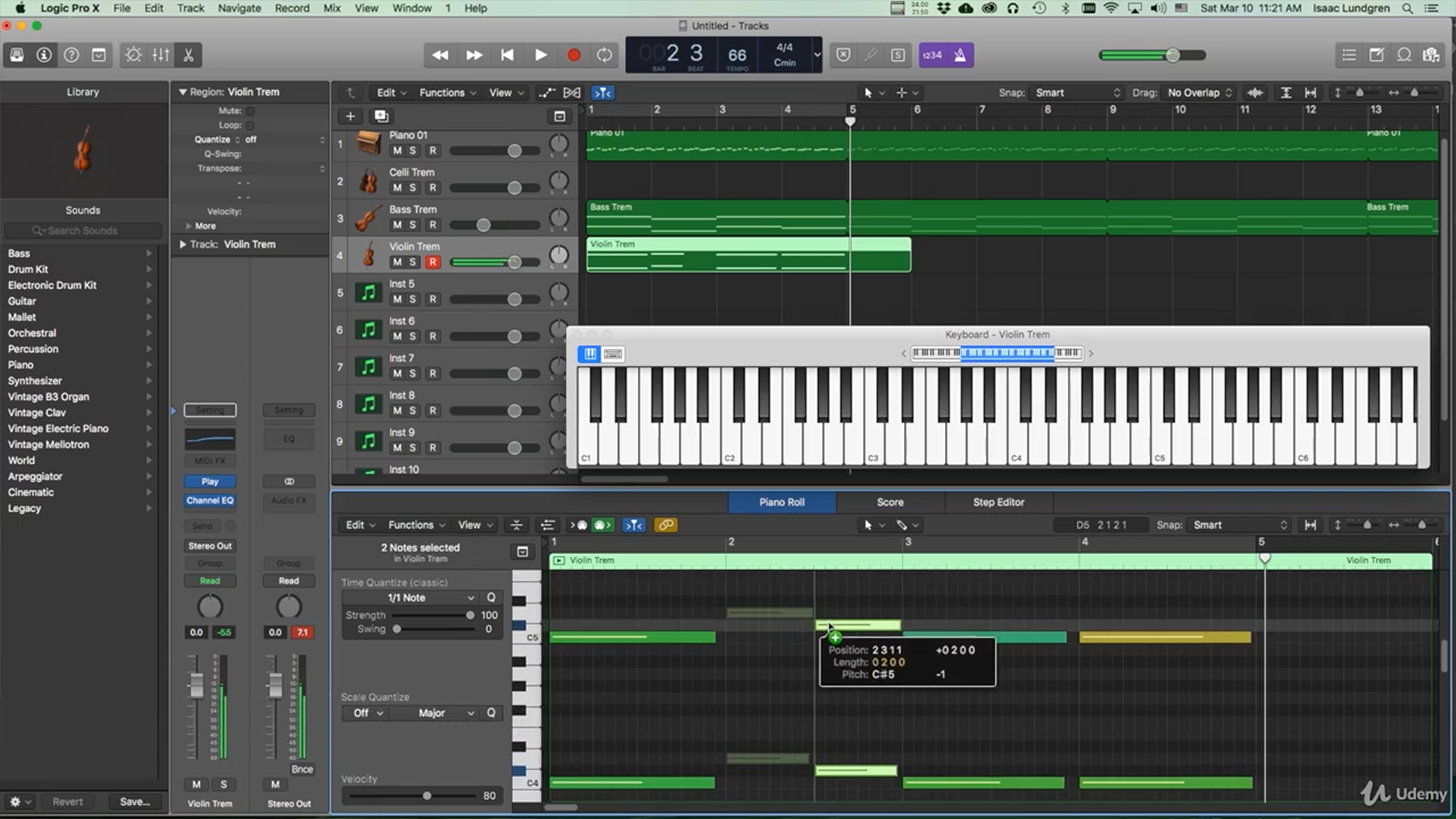Open the Mixer from control bar

(161, 55)
